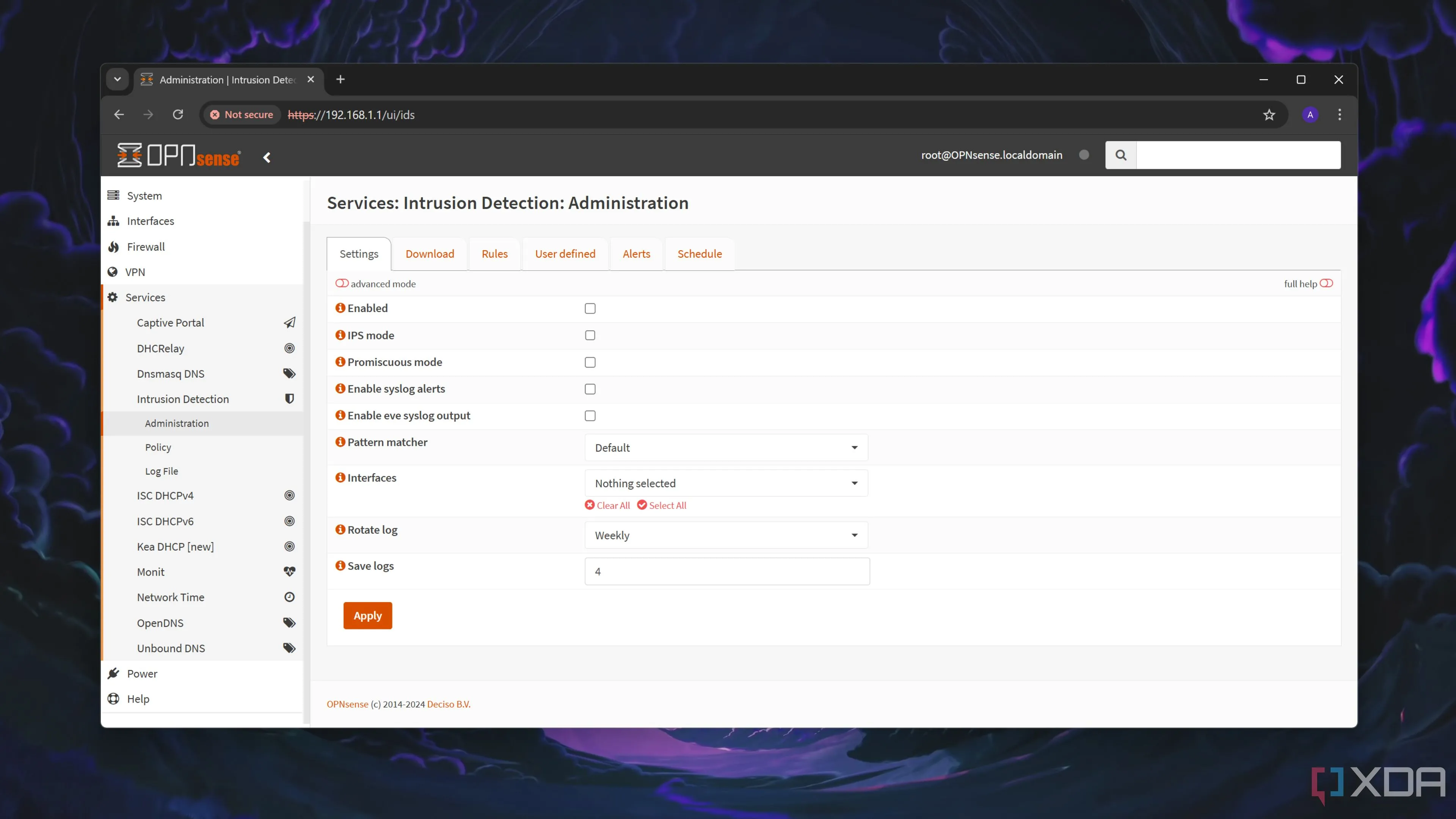Viewport: 1456px width, 819px height.
Task: Click the VPN globe icon
Action: click(x=113, y=272)
